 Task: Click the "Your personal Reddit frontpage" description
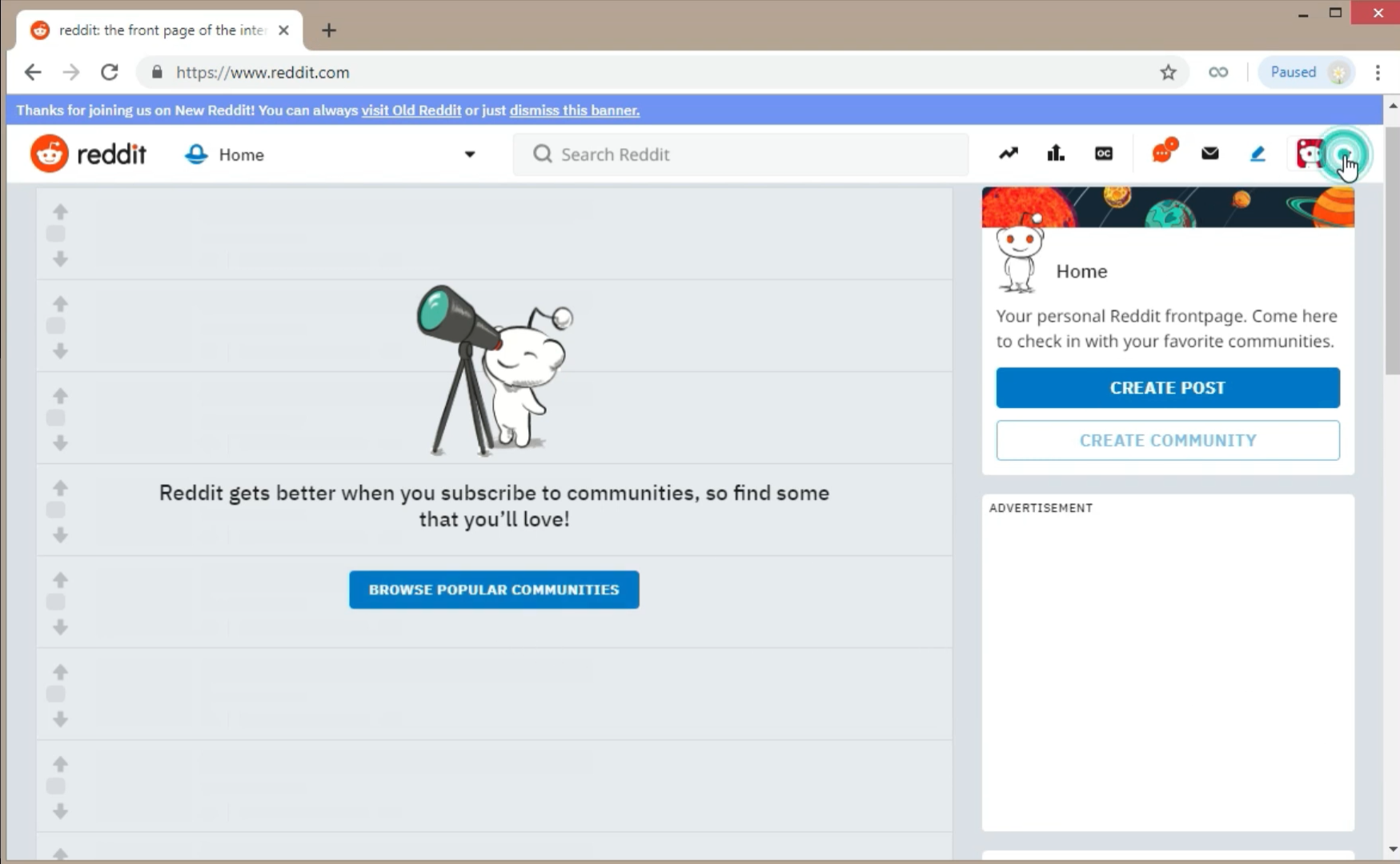point(1166,329)
